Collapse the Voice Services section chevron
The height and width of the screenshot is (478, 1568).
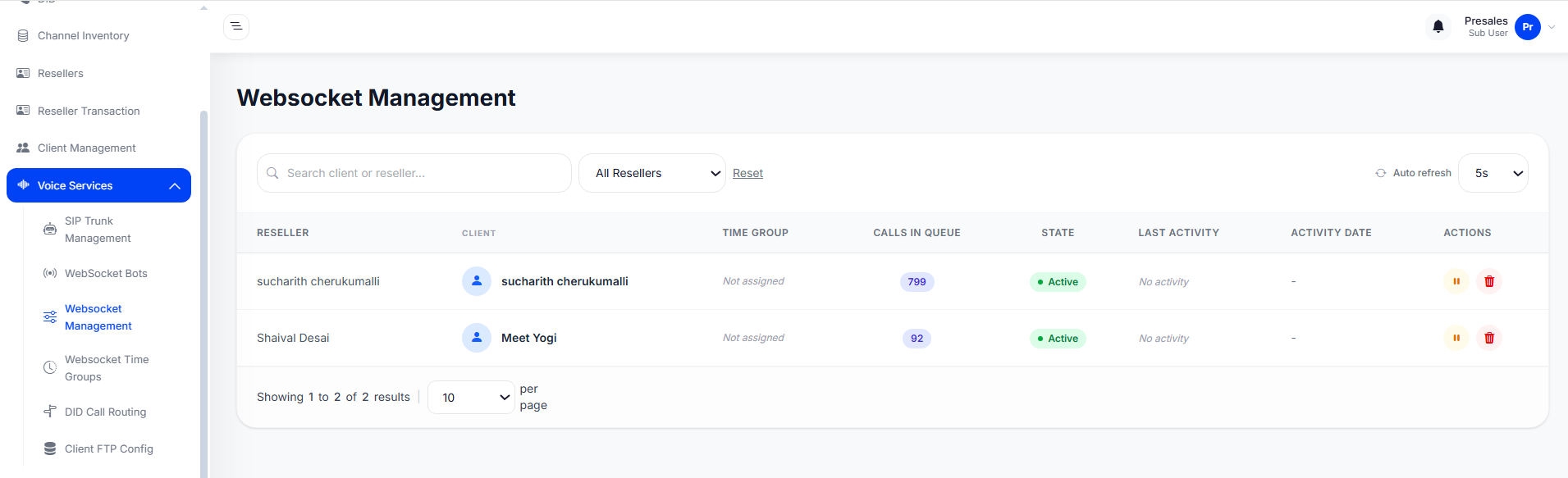point(175,186)
